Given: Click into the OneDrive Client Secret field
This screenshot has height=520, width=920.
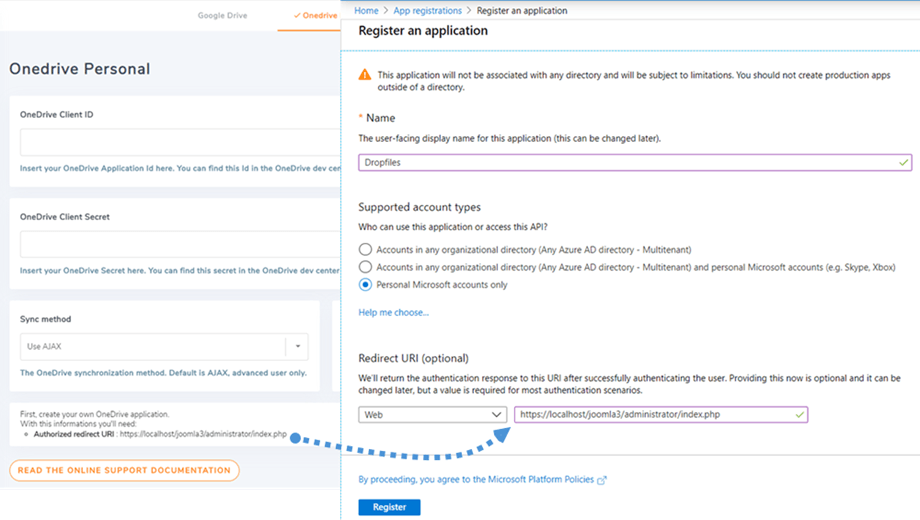Looking at the screenshot, I should (x=180, y=244).
